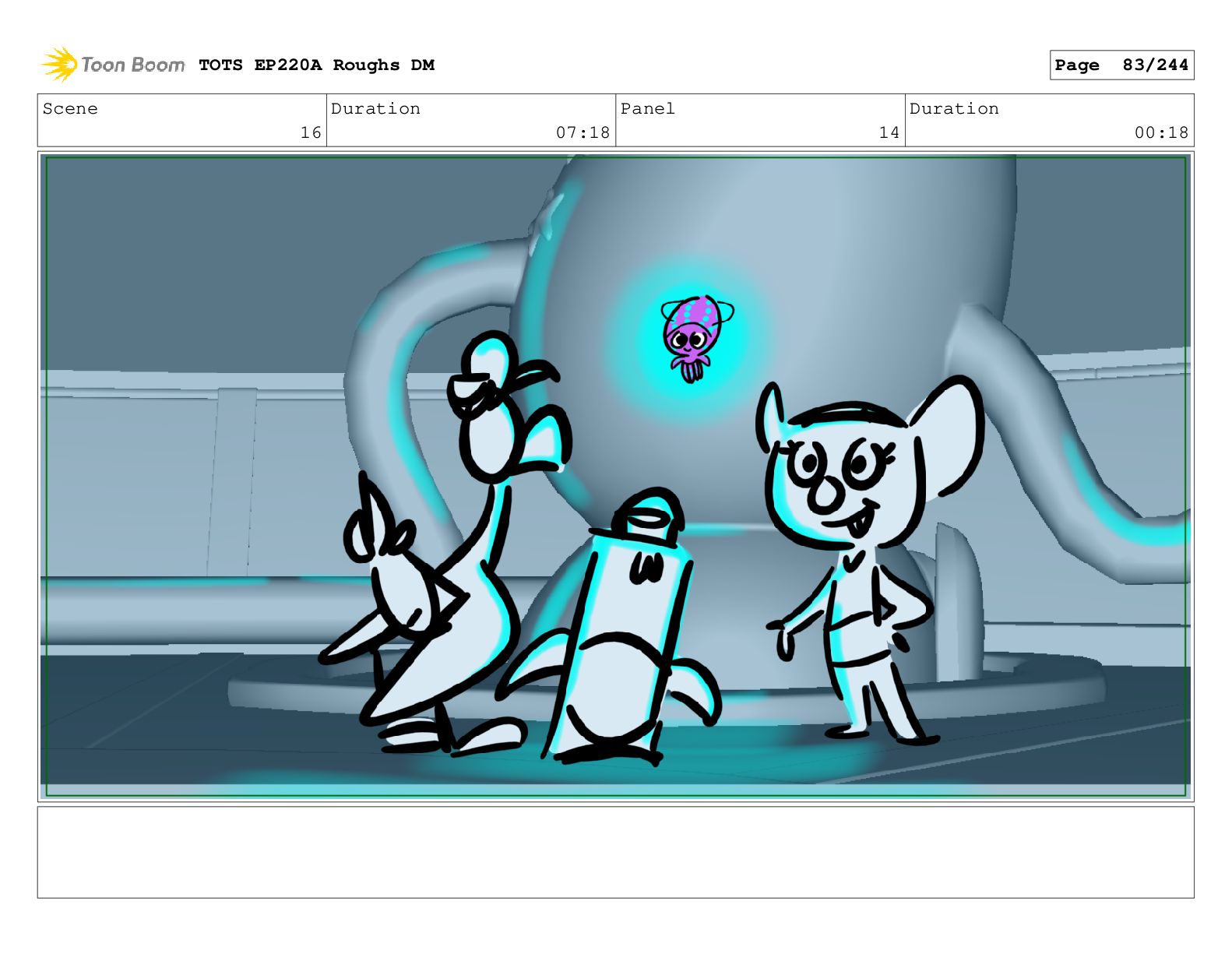Select the title text 'TOTS EP220A Roughs DM'
1232x954 pixels.
click(316, 65)
